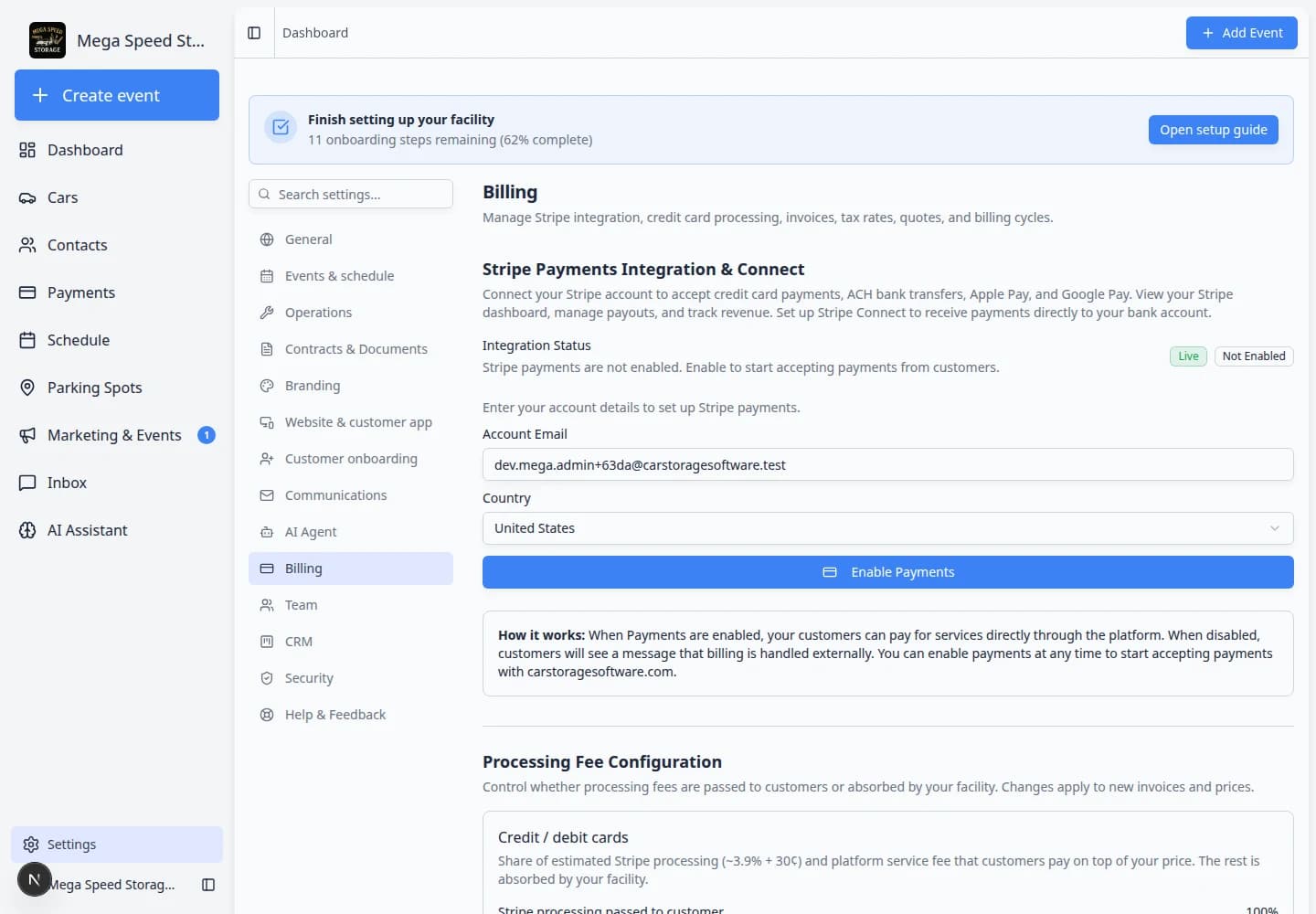The image size is (1316, 914).
Task: Click the Mega Speed Storage logo
Action: coord(48,40)
